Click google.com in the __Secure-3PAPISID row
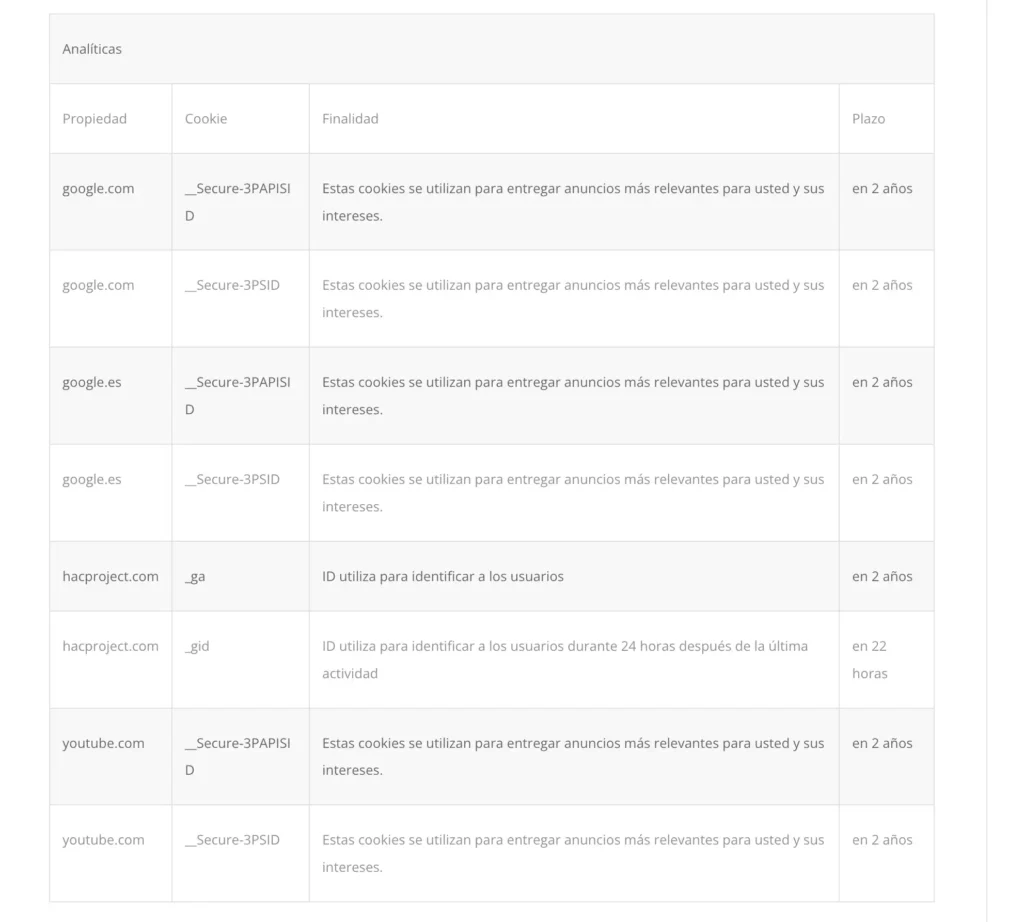This screenshot has height=922, width=1024. point(98,189)
